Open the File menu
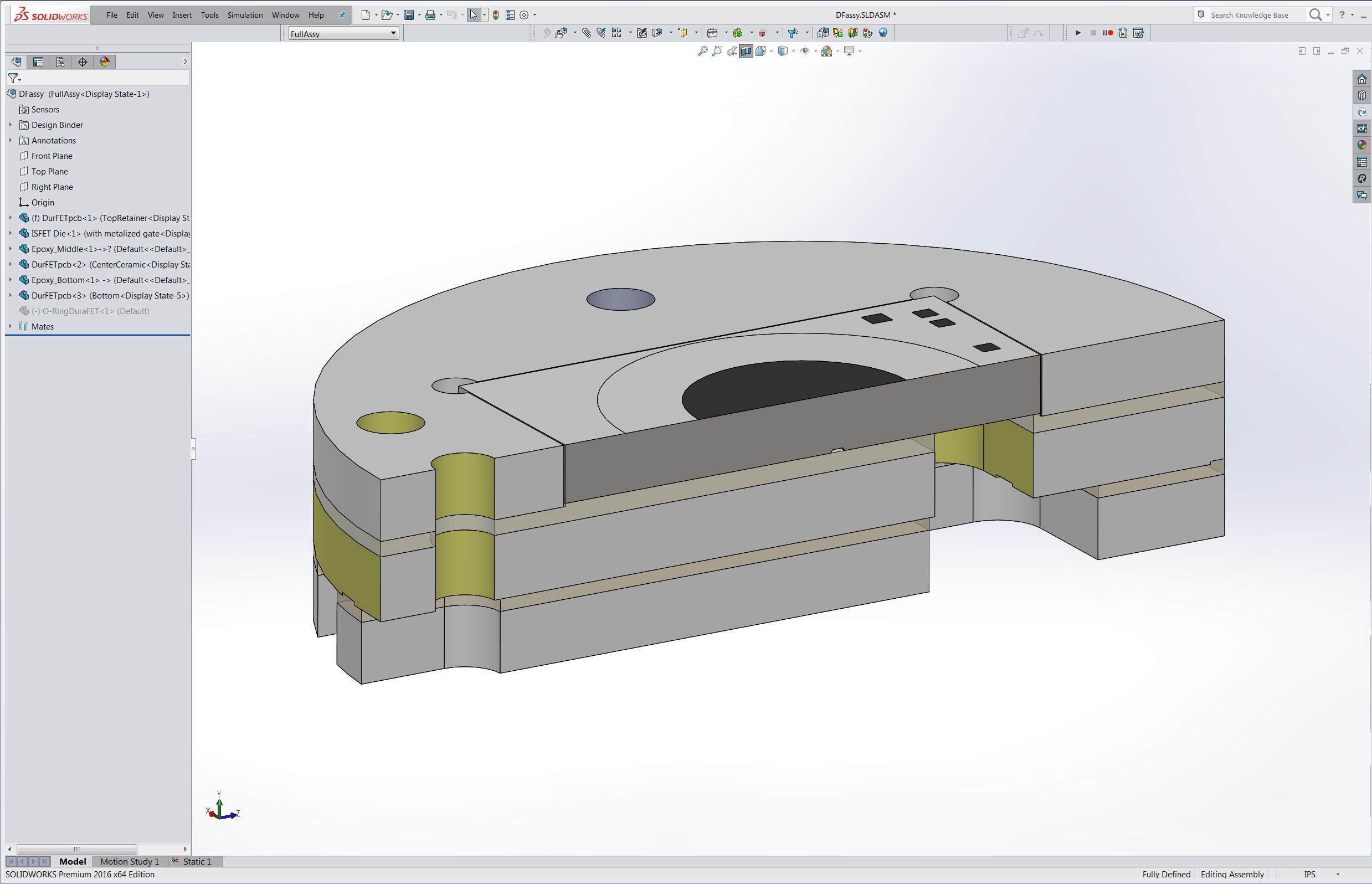This screenshot has height=884, width=1372. [112, 16]
